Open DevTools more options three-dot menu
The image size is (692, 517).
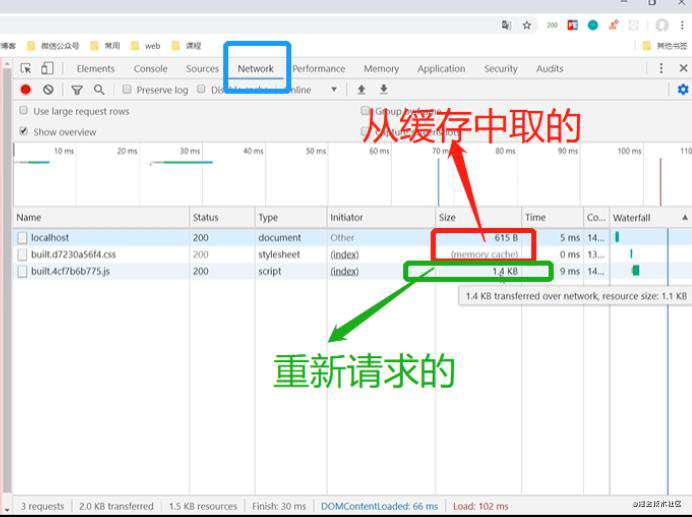coord(661,68)
